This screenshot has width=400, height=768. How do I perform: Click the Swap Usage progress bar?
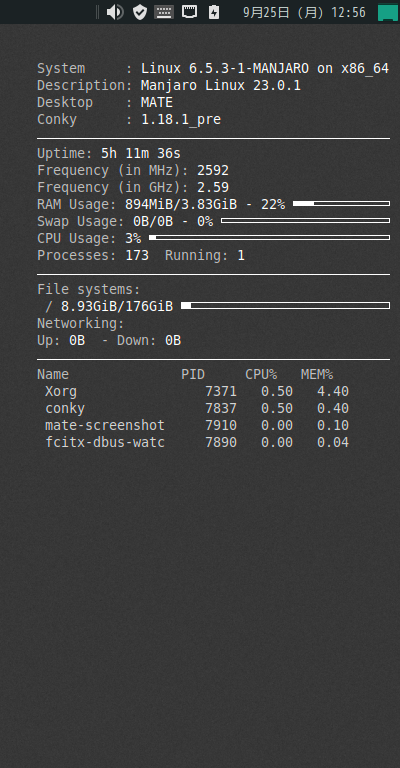[306, 220]
